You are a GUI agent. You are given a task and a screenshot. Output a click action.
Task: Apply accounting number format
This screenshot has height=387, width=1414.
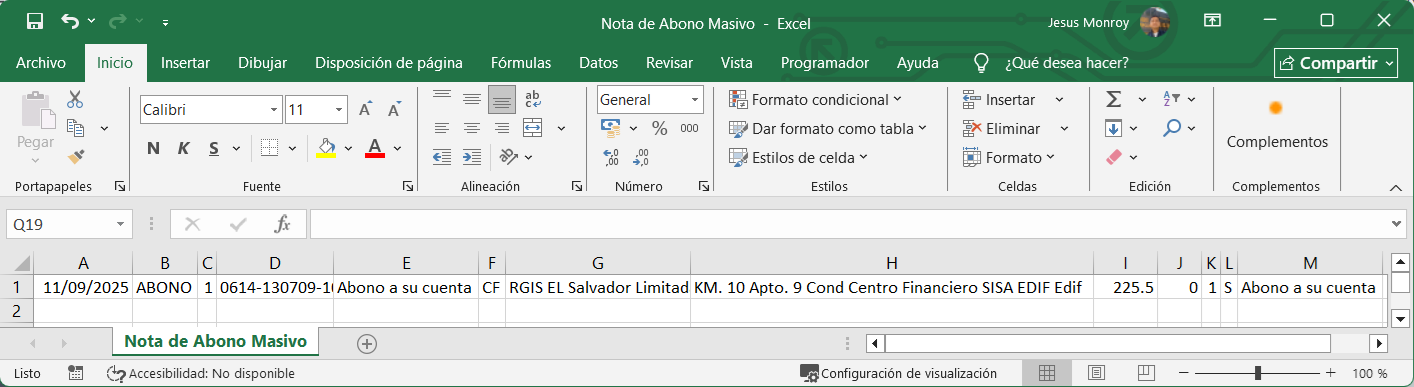click(x=611, y=128)
